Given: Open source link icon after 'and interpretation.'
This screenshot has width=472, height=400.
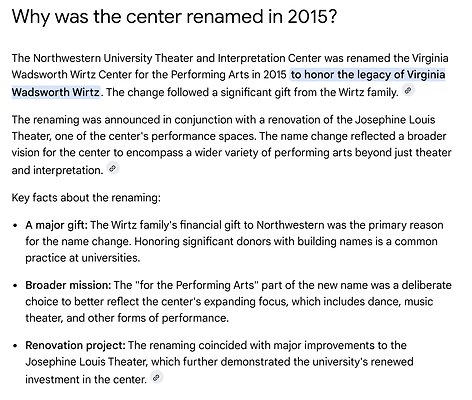Looking at the screenshot, I should [113, 169].
